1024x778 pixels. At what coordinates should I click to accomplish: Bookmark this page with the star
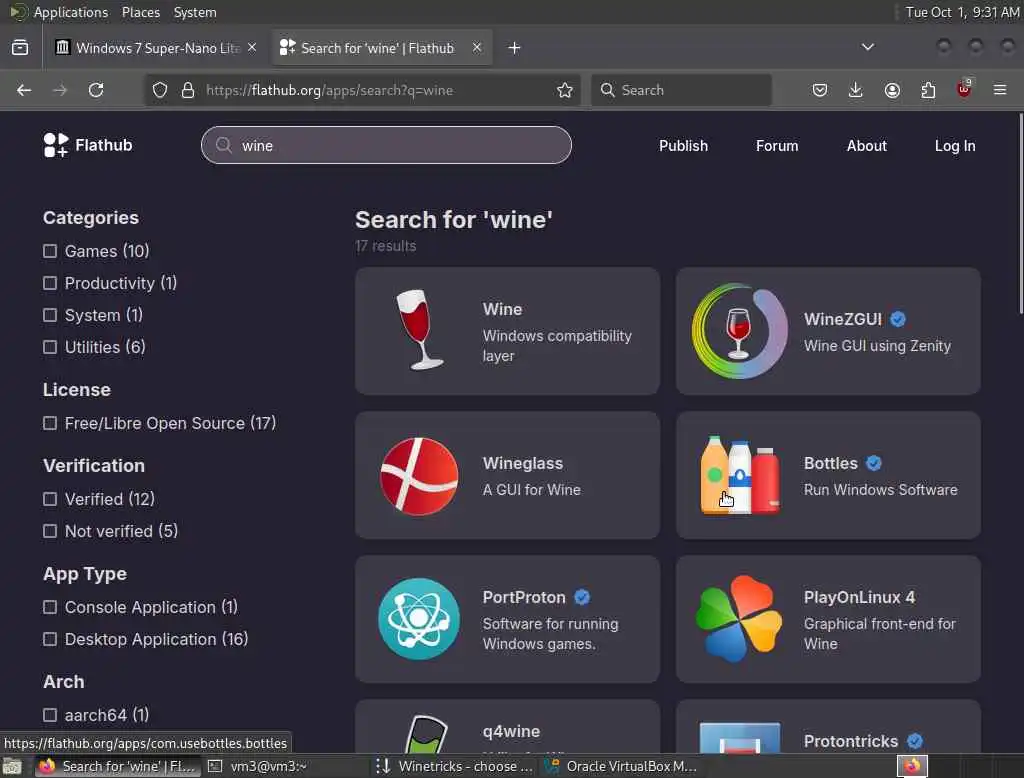point(565,90)
